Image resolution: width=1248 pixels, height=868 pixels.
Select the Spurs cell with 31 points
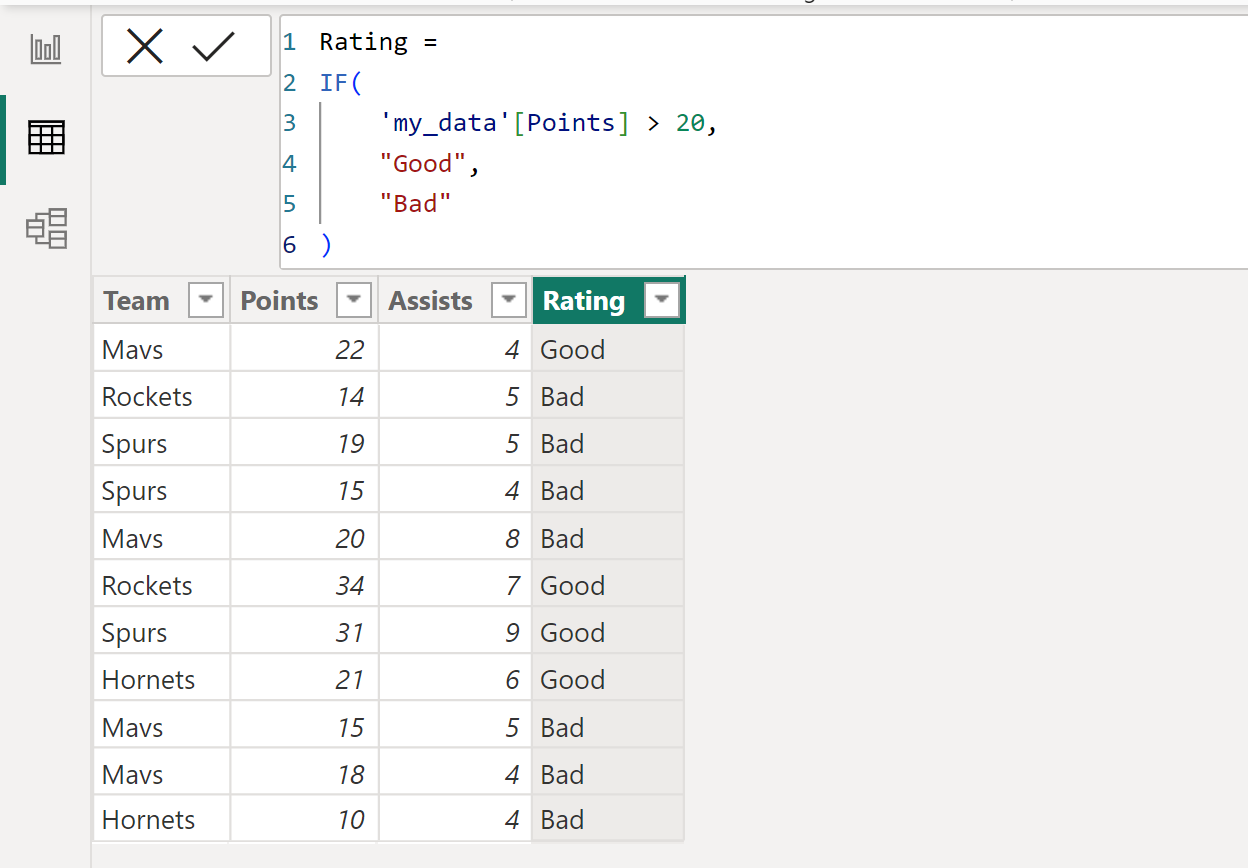(x=161, y=632)
